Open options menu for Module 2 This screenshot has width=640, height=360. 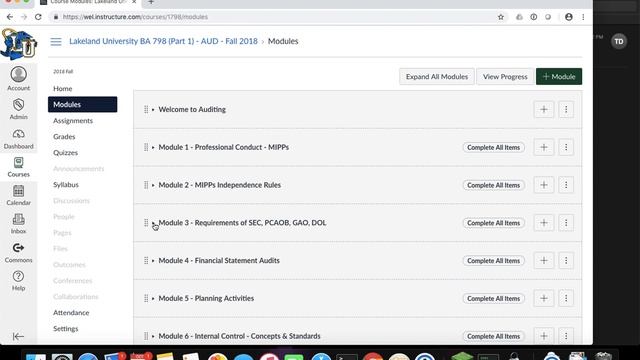[x=566, y=185]
